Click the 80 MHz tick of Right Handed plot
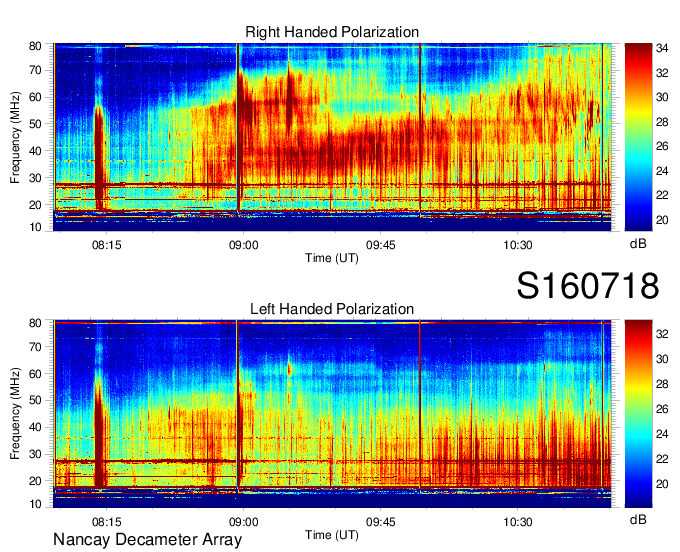The image size is (680, 552). (35, 46)
